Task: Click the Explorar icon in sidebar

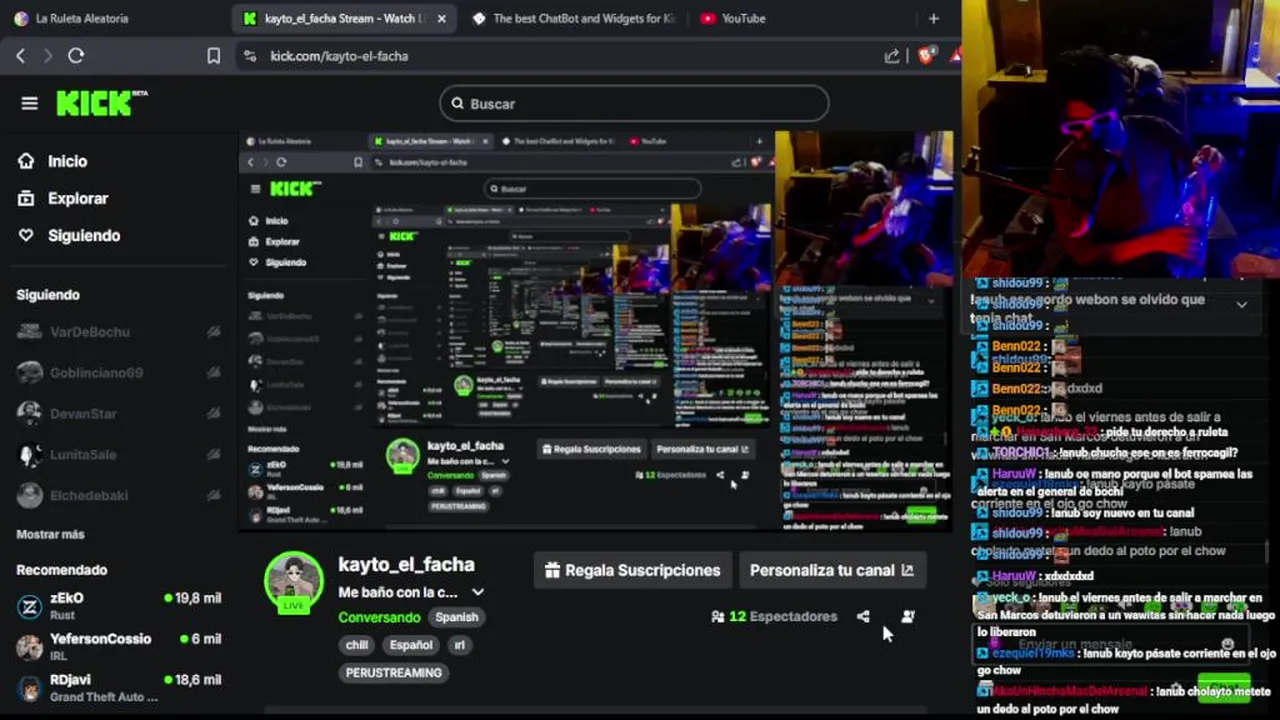Action: 26,198
